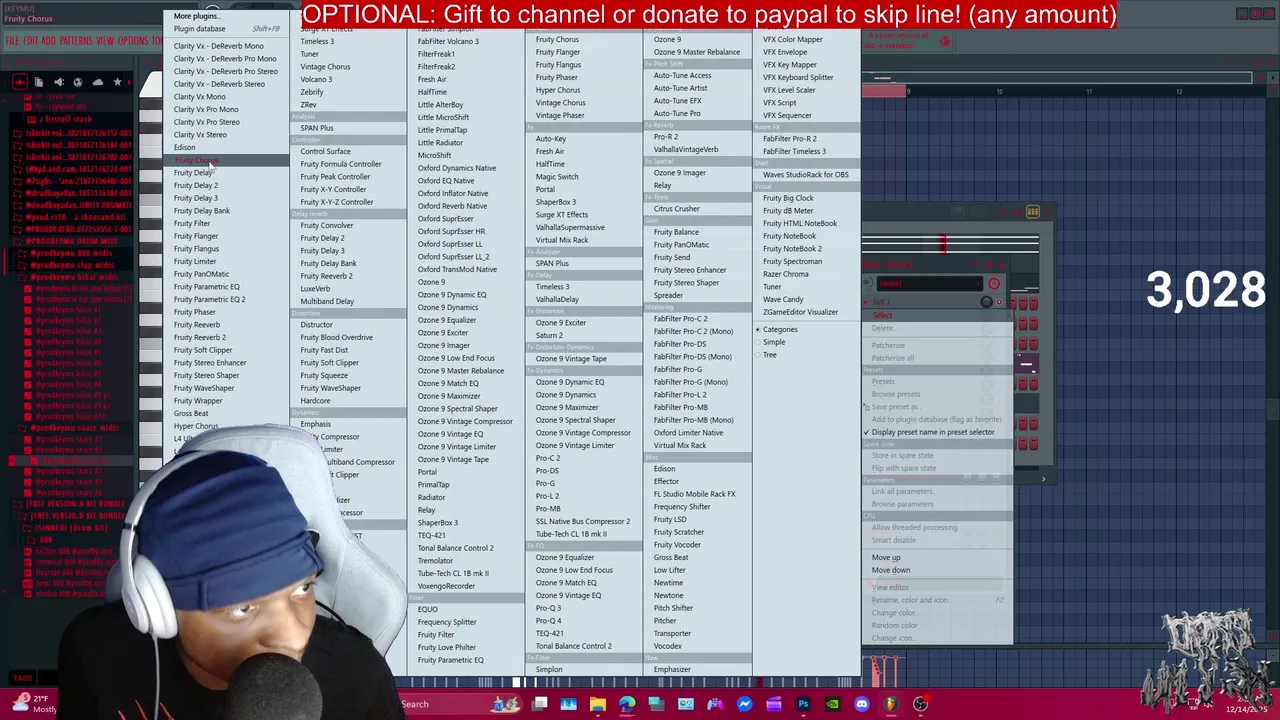Click Move down in slot menu

pyautogui.click(x=891, y=570)
